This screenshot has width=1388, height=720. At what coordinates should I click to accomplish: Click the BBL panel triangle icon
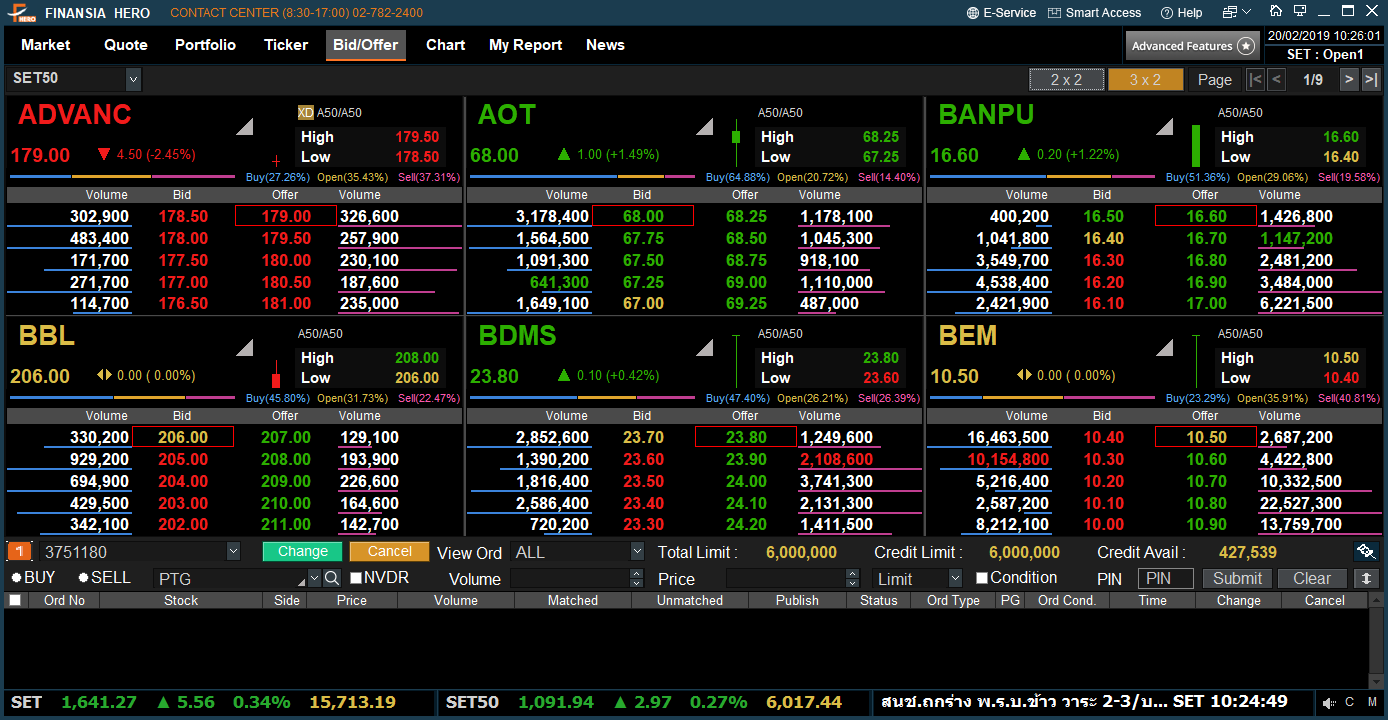[245, 347]
